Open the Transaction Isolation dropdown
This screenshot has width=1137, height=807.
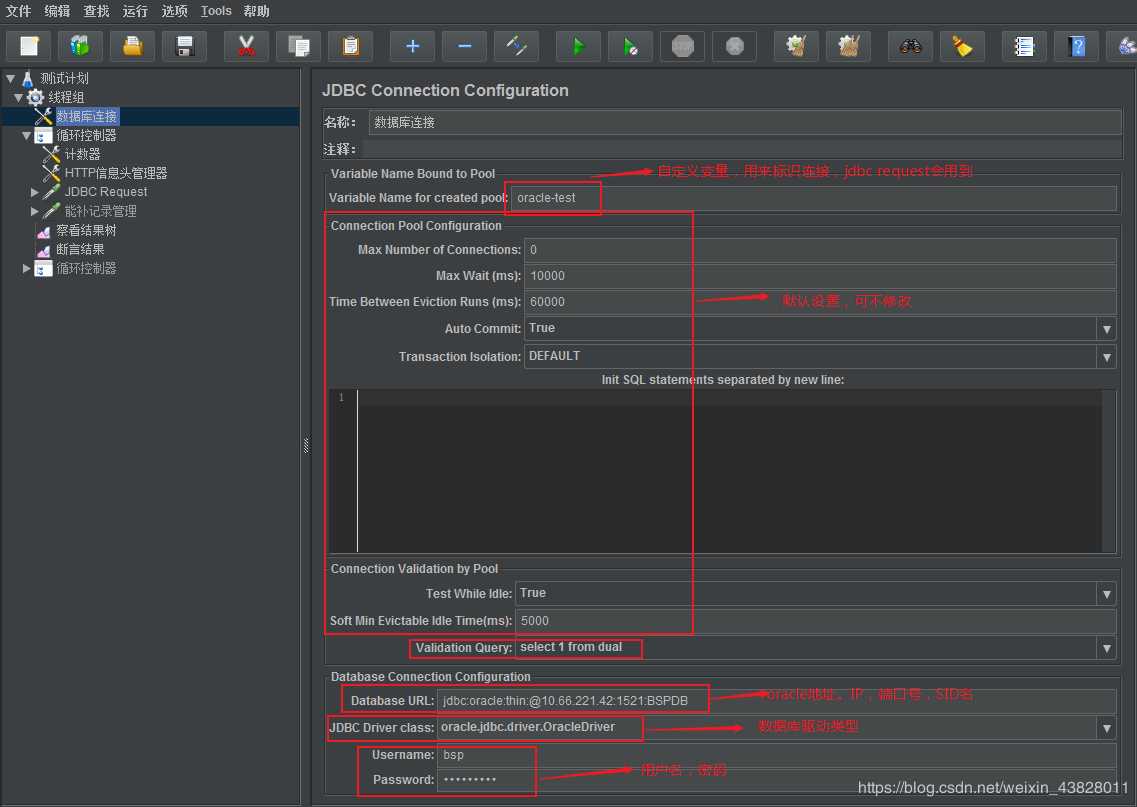pos(1107,357)
